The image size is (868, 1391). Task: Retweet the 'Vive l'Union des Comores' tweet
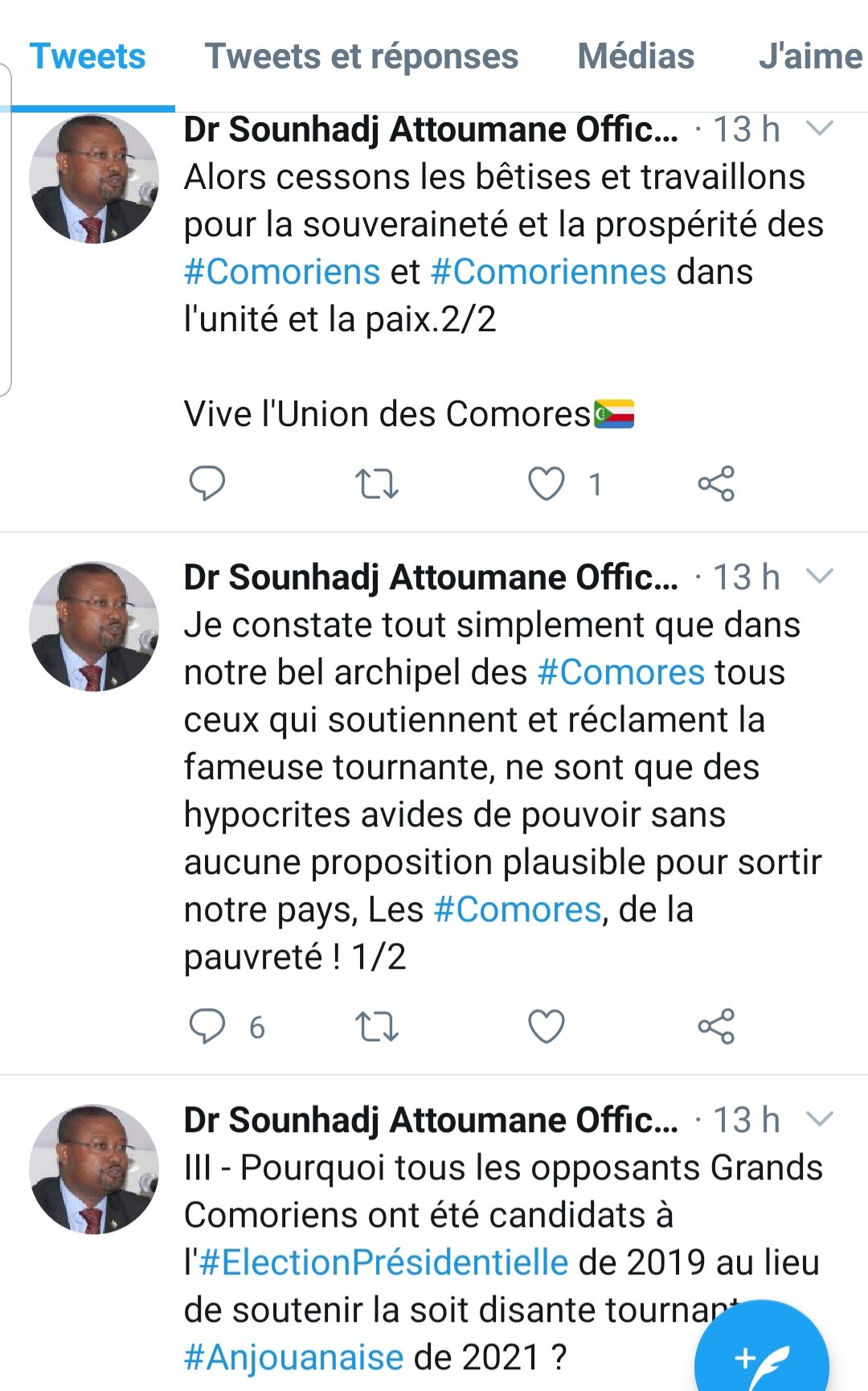(376, 484)
